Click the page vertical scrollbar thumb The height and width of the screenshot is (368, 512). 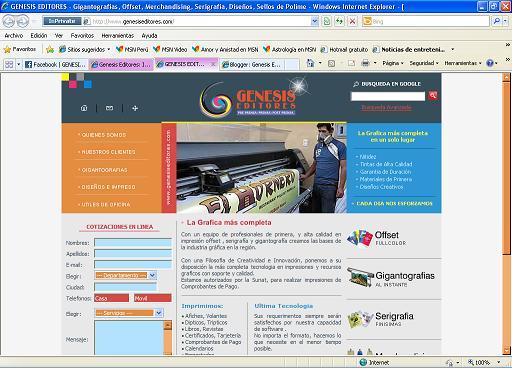click(x=506, y=169)
